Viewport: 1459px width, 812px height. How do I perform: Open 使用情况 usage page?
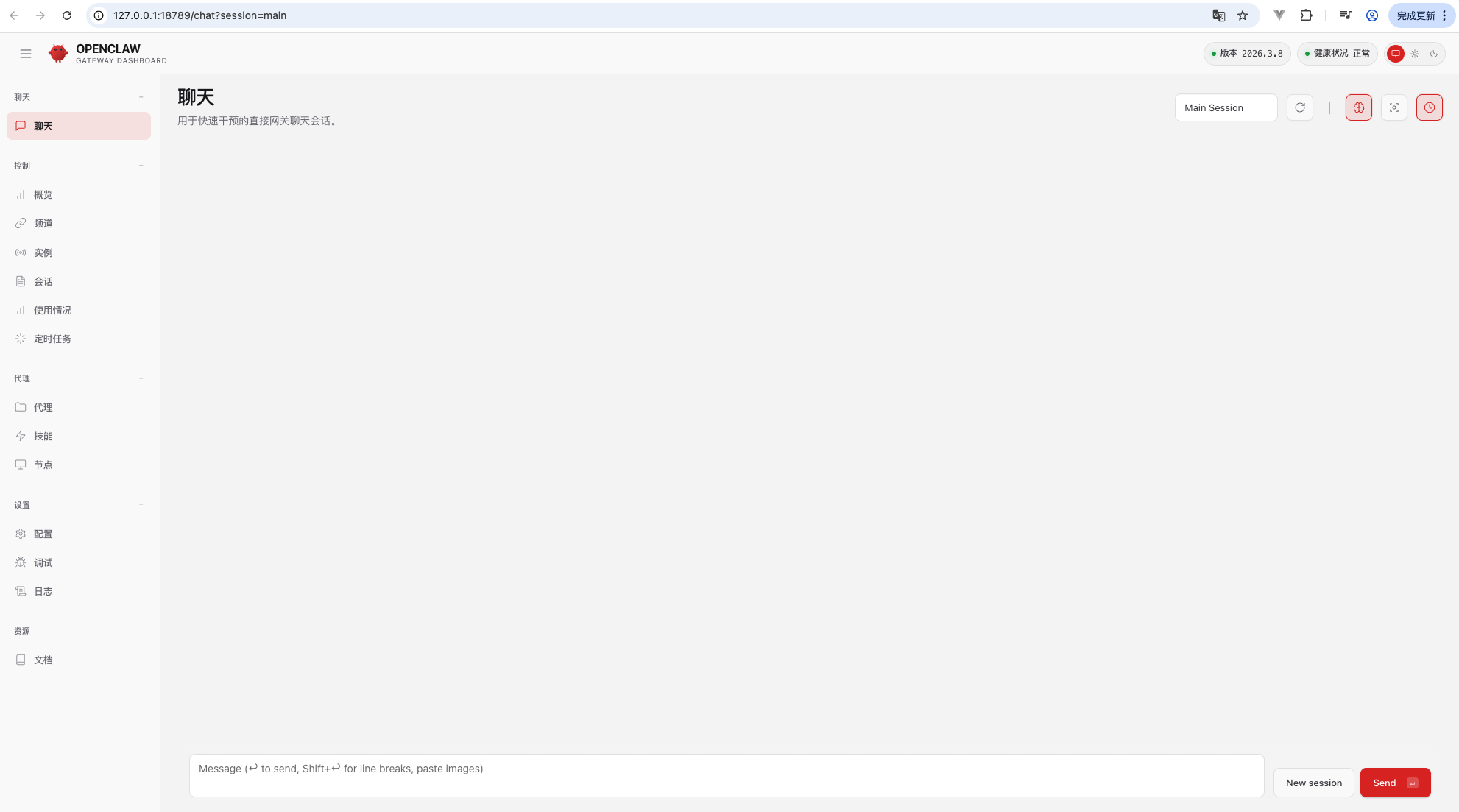[79, 310]
